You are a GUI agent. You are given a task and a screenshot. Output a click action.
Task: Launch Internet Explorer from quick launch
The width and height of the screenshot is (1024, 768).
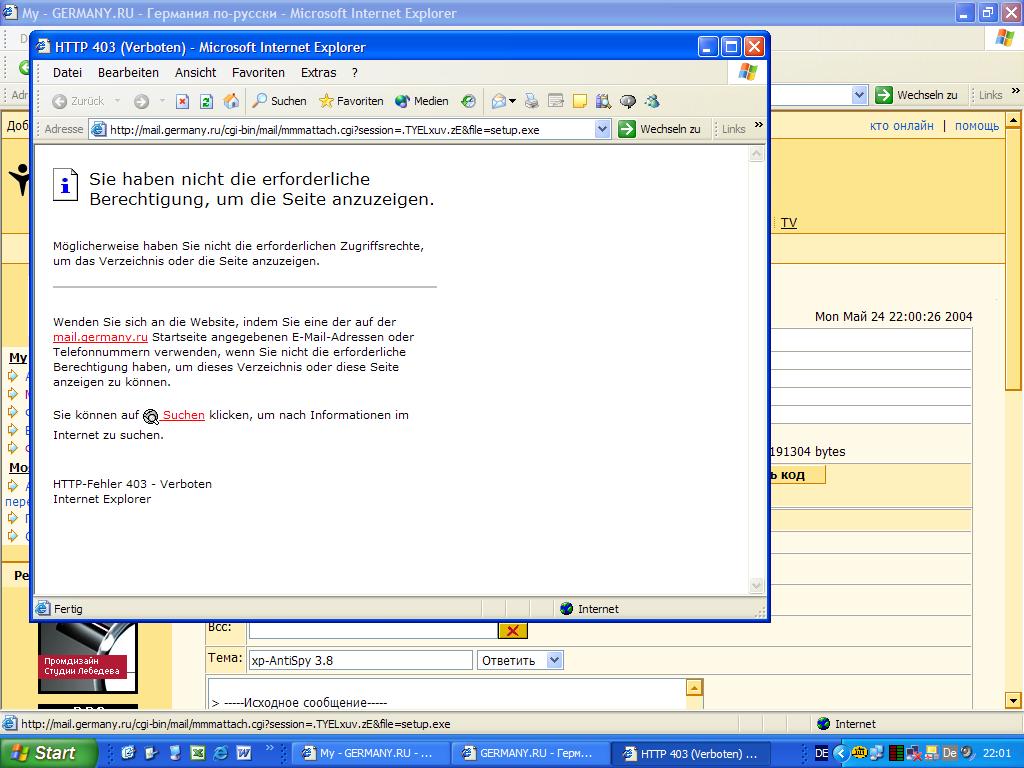click(x=221, y=753)
